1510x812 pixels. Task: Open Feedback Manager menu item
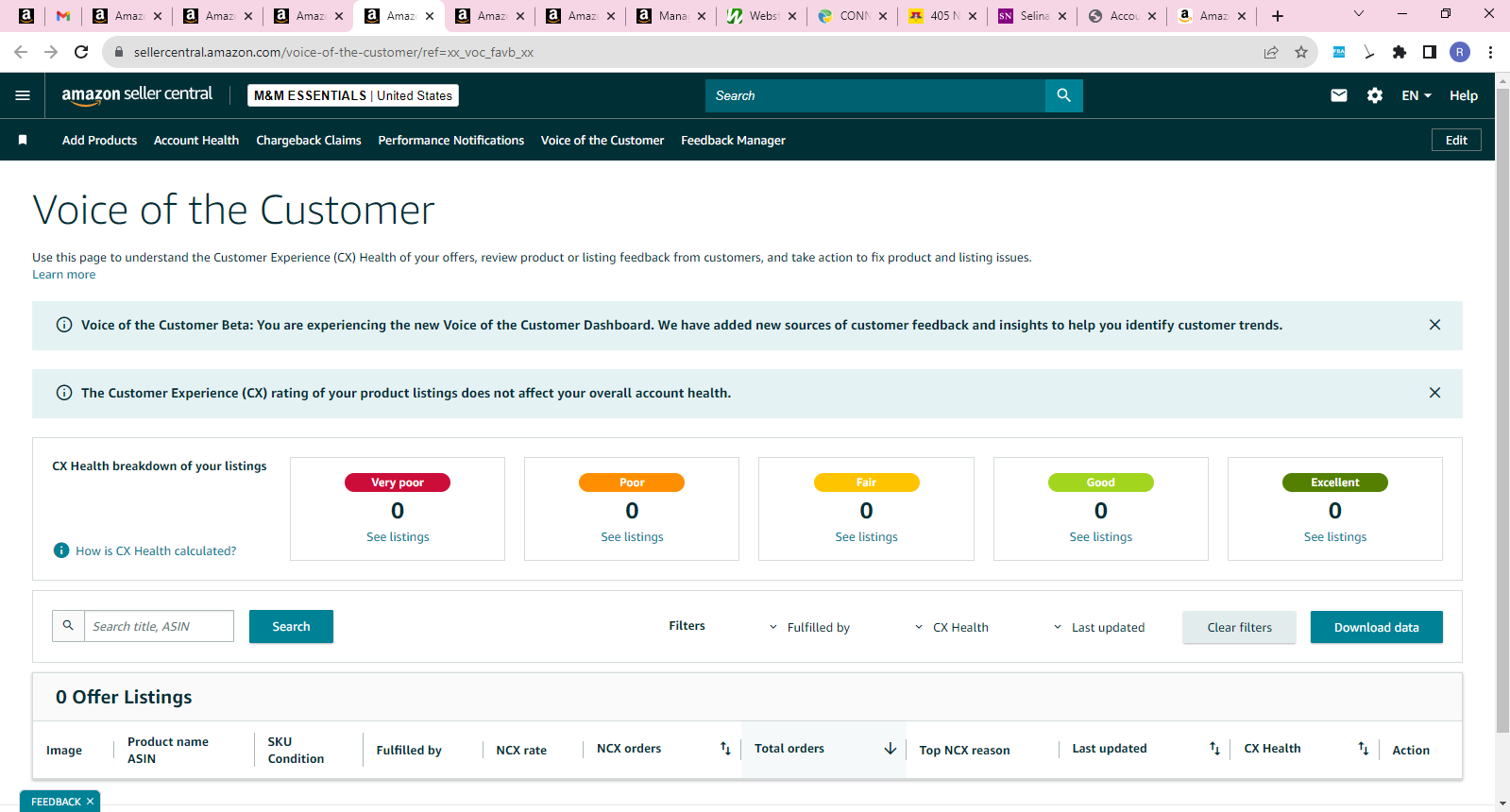pos(733,140)
